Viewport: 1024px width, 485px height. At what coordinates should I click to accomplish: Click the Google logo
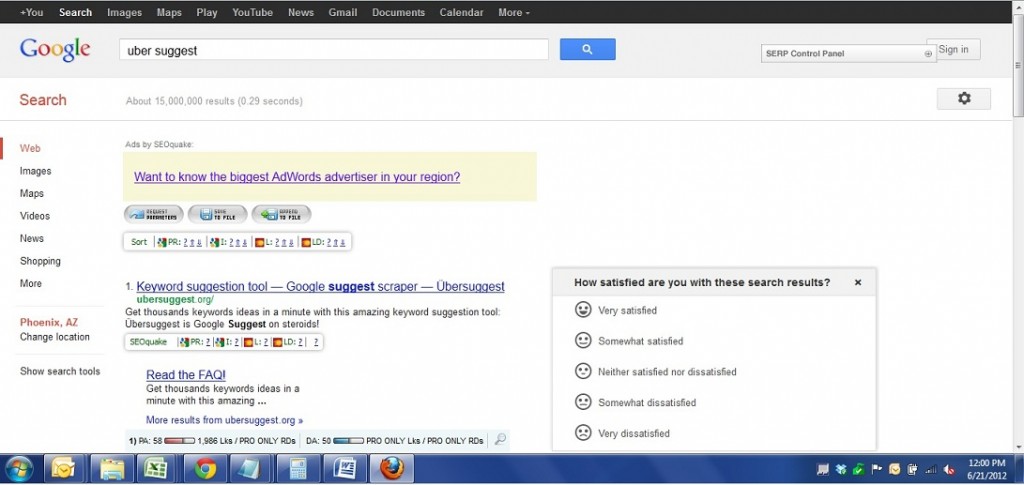[55, 49]
